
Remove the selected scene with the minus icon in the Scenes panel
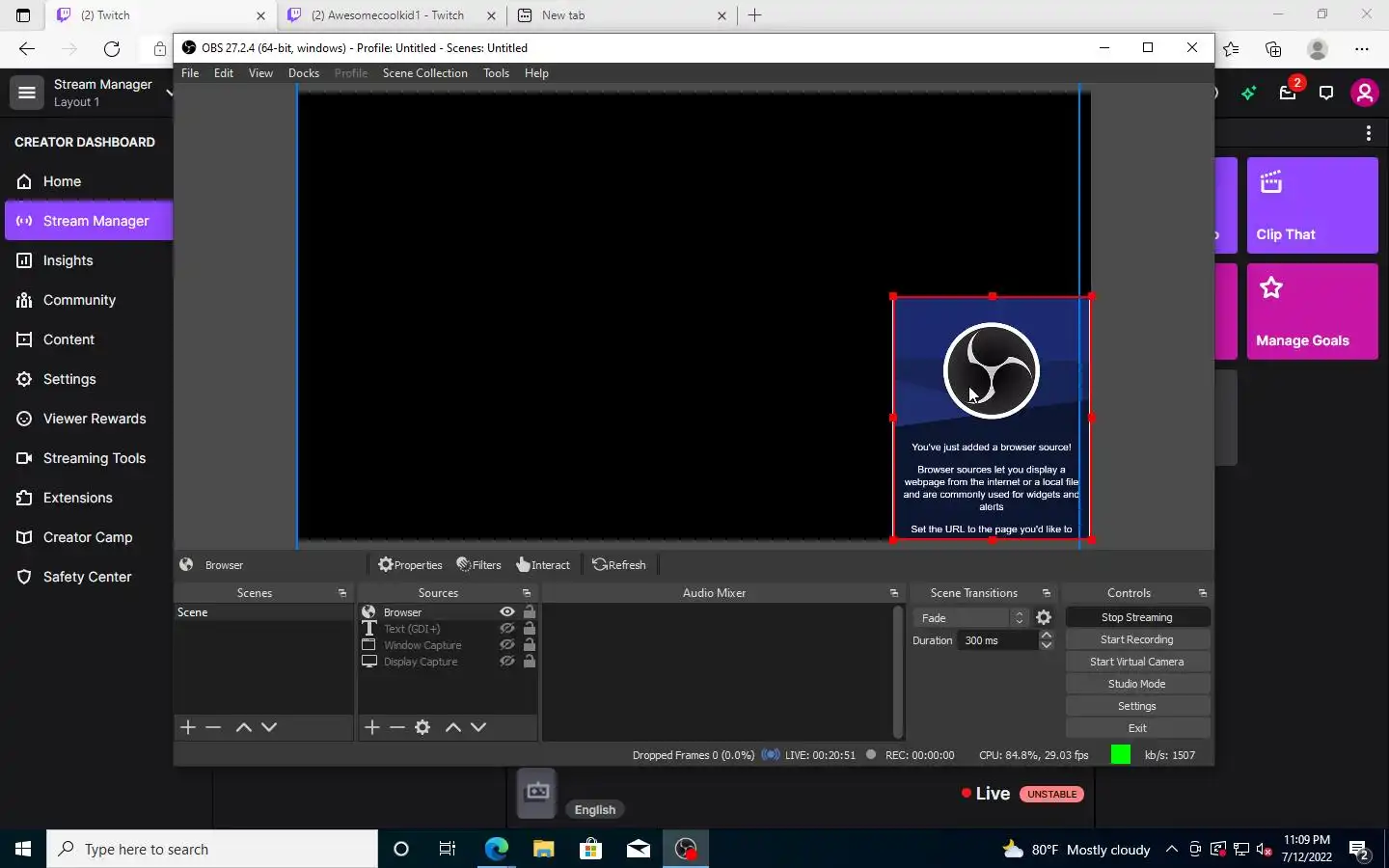tap(213, 727)
